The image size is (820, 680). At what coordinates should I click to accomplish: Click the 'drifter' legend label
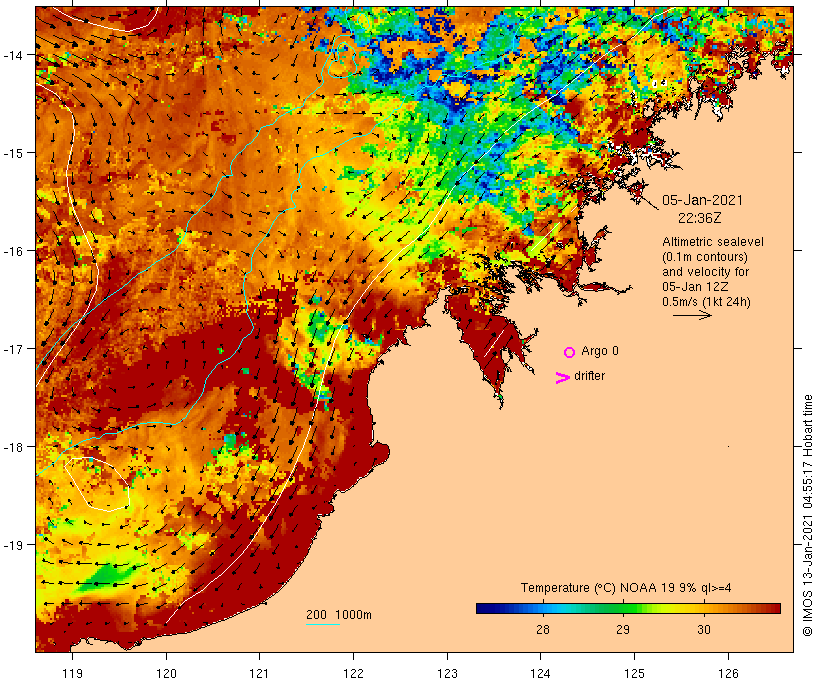tap(589, 376)
